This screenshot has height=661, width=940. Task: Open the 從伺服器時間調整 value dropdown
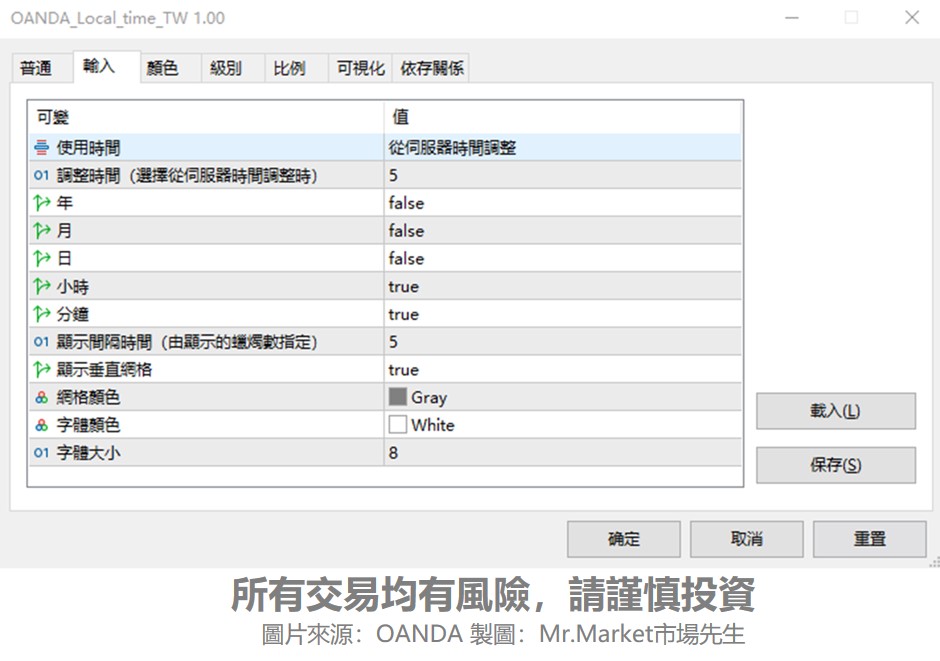pyautogui.click(x=562, y=147)
